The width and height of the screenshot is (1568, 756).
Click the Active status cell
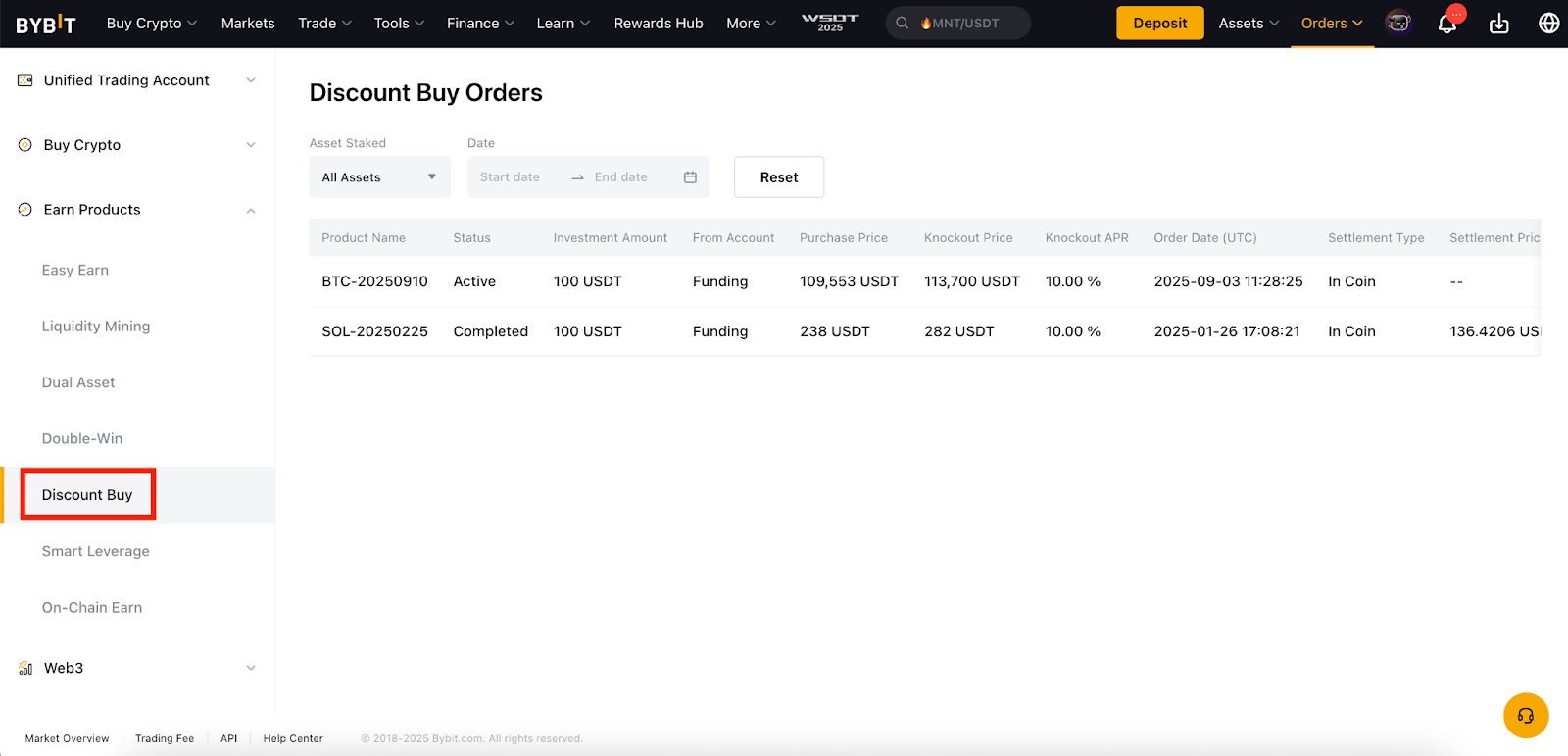tap(474, 281)
